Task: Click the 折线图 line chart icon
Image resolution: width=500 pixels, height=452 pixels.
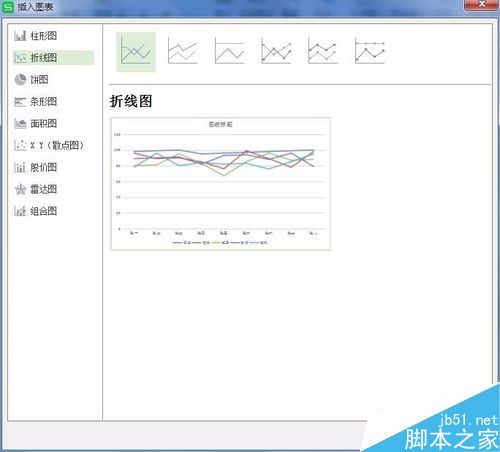Action: 20,58
